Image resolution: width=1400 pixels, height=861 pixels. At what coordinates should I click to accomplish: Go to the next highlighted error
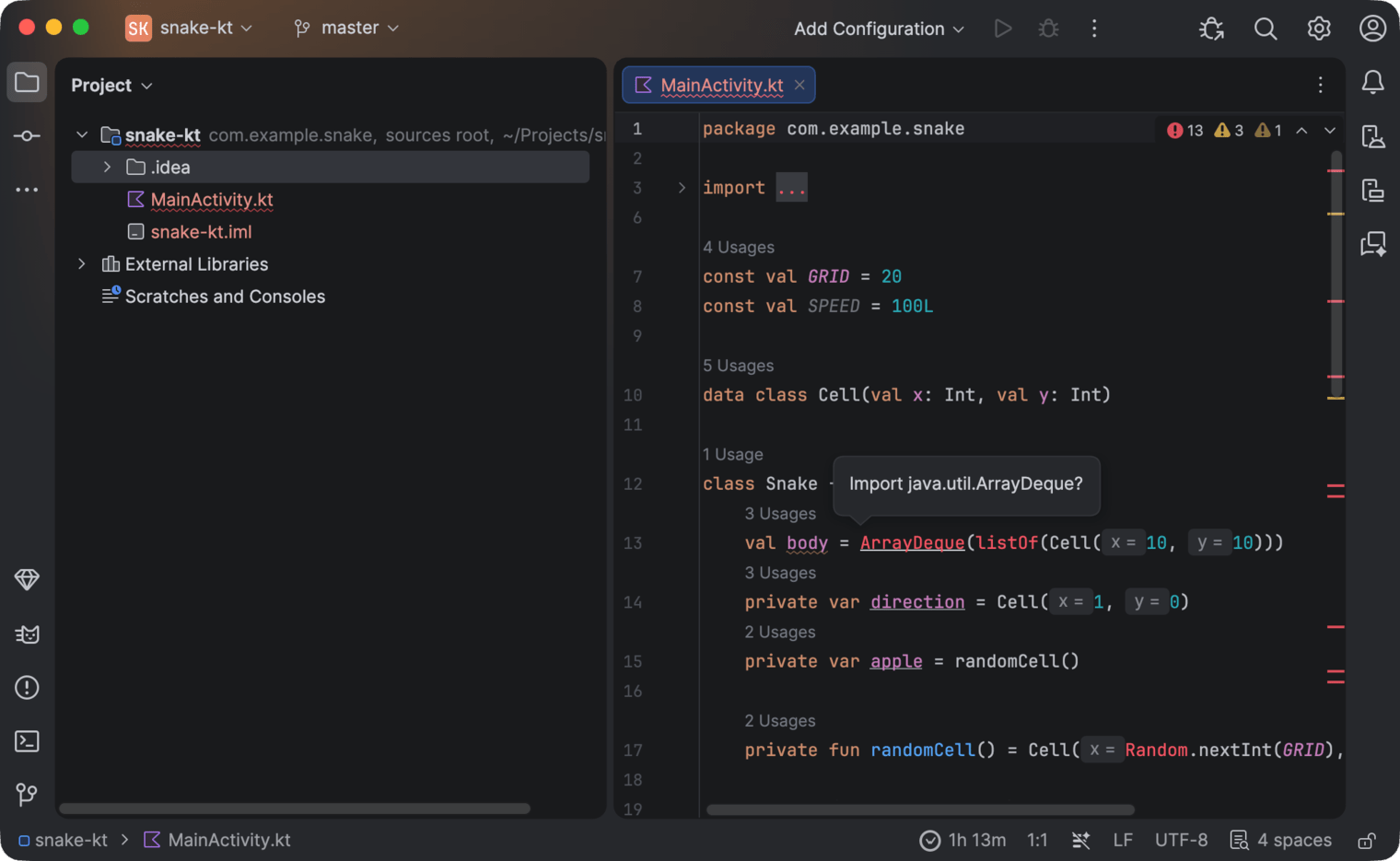coord(1330,131)
